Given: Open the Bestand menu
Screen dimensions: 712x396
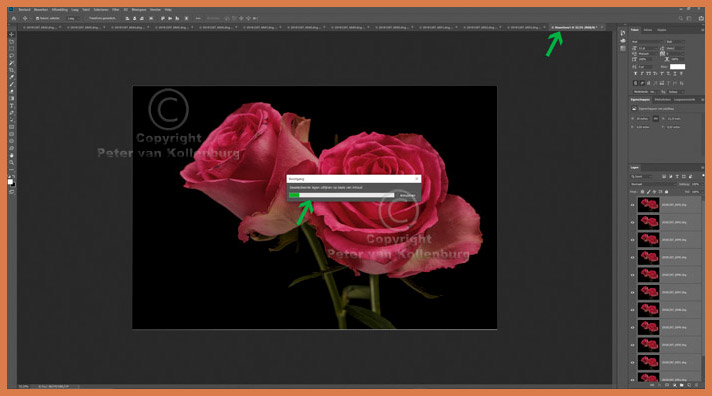Looking at the screenshot, I should coord(24,10).
